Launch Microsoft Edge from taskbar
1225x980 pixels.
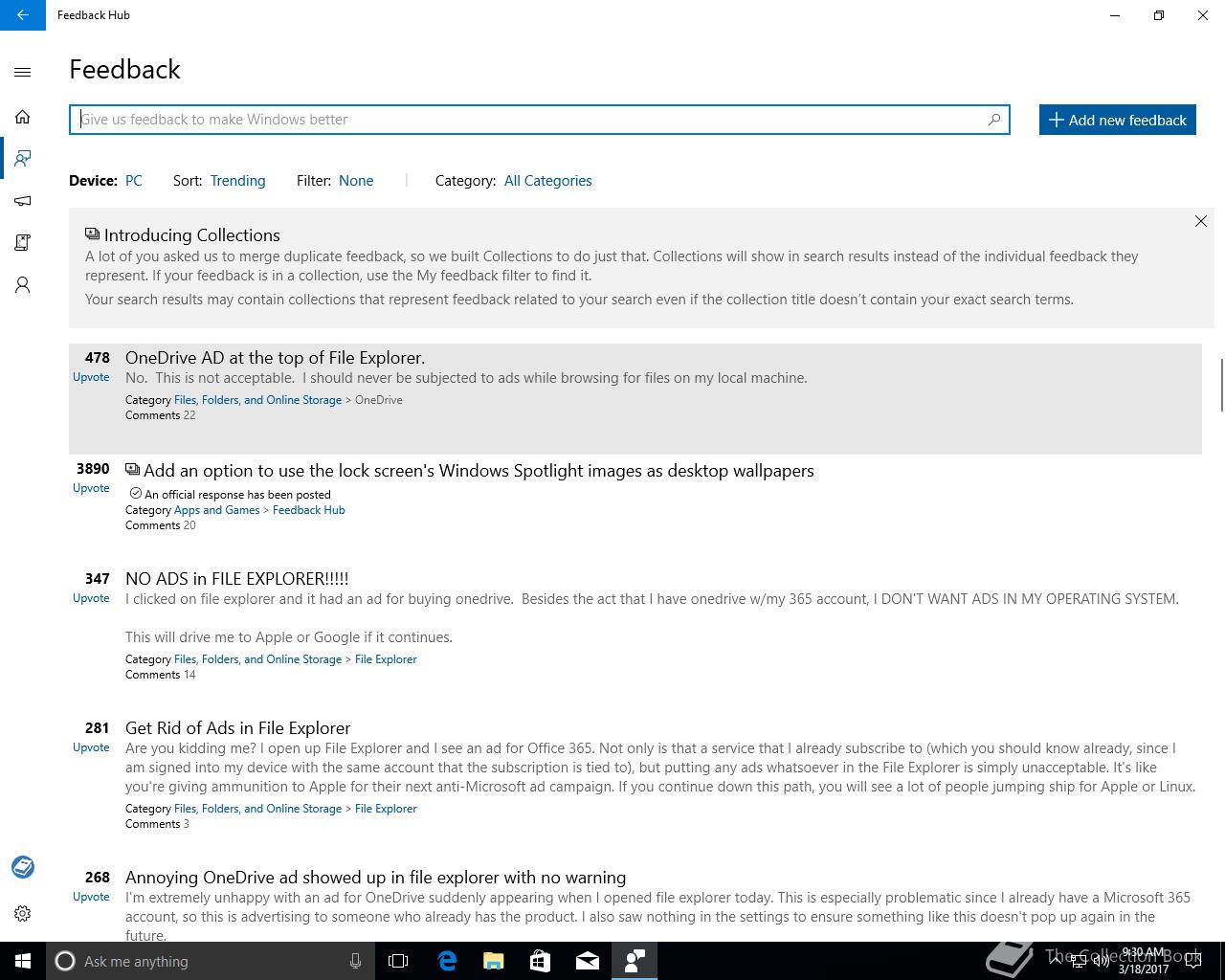pyautogui.click(x=447, y=961)
